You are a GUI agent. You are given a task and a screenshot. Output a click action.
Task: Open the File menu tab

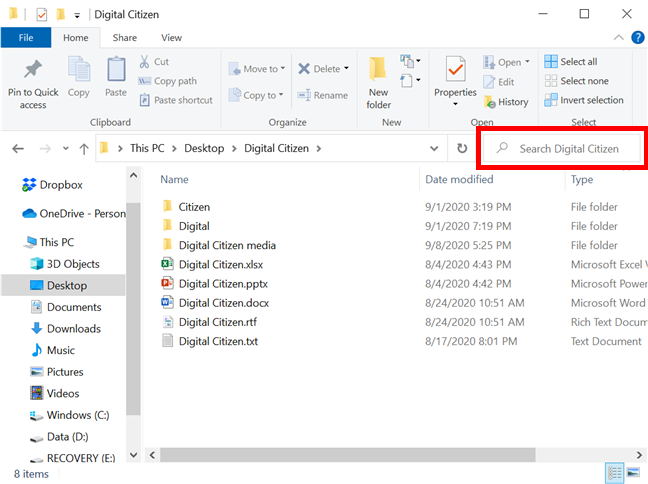pos(26,38)
